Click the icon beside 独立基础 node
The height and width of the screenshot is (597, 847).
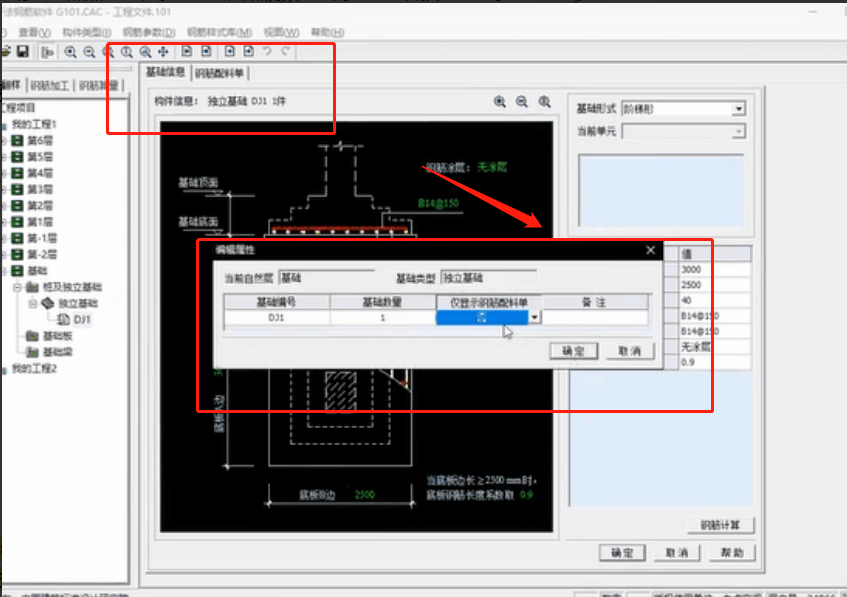pyautogui.click(x=48, y=303)
